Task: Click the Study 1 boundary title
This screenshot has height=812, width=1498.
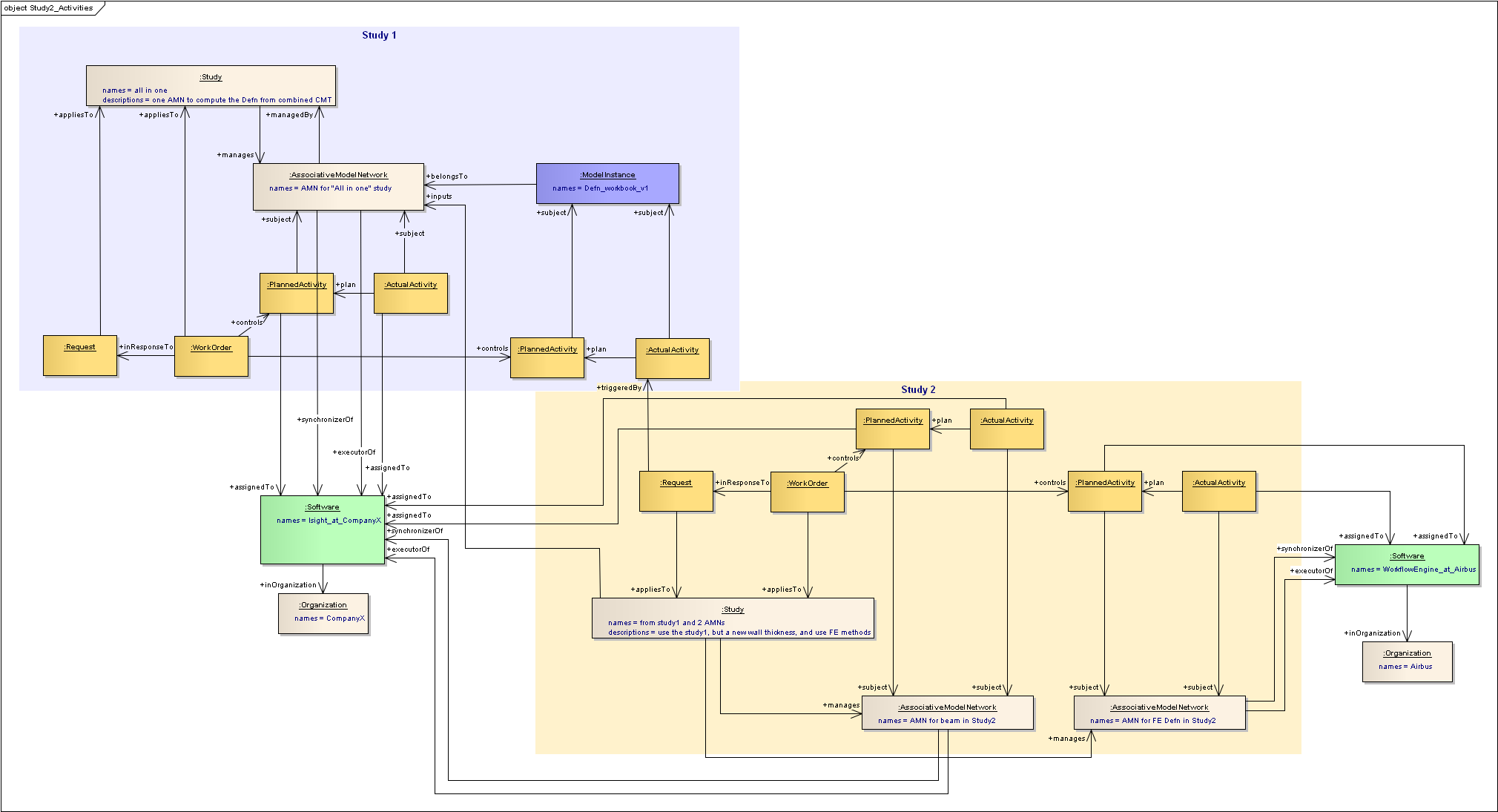Action: (379, 35)
